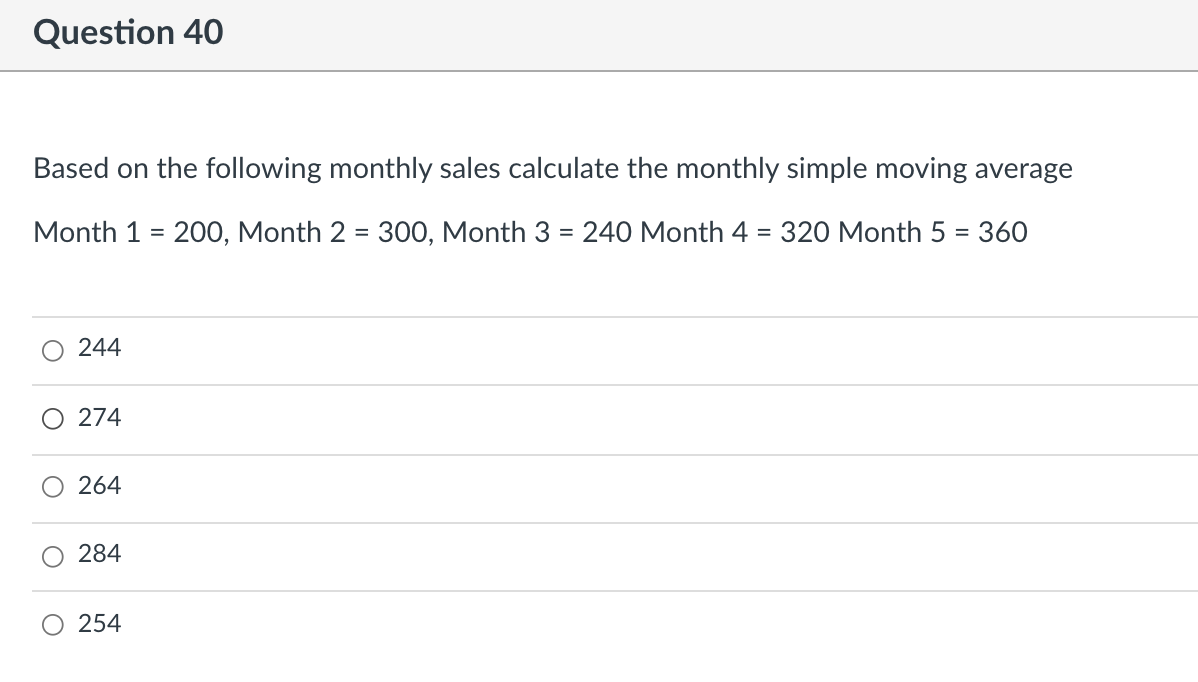Click the row containing 274

coord(400,419)
